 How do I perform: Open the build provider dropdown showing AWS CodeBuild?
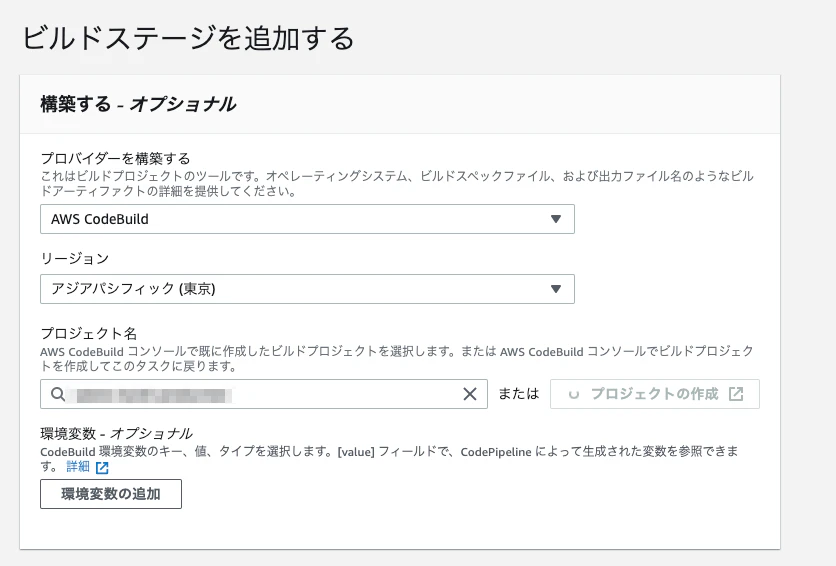(x=307, y=219)
